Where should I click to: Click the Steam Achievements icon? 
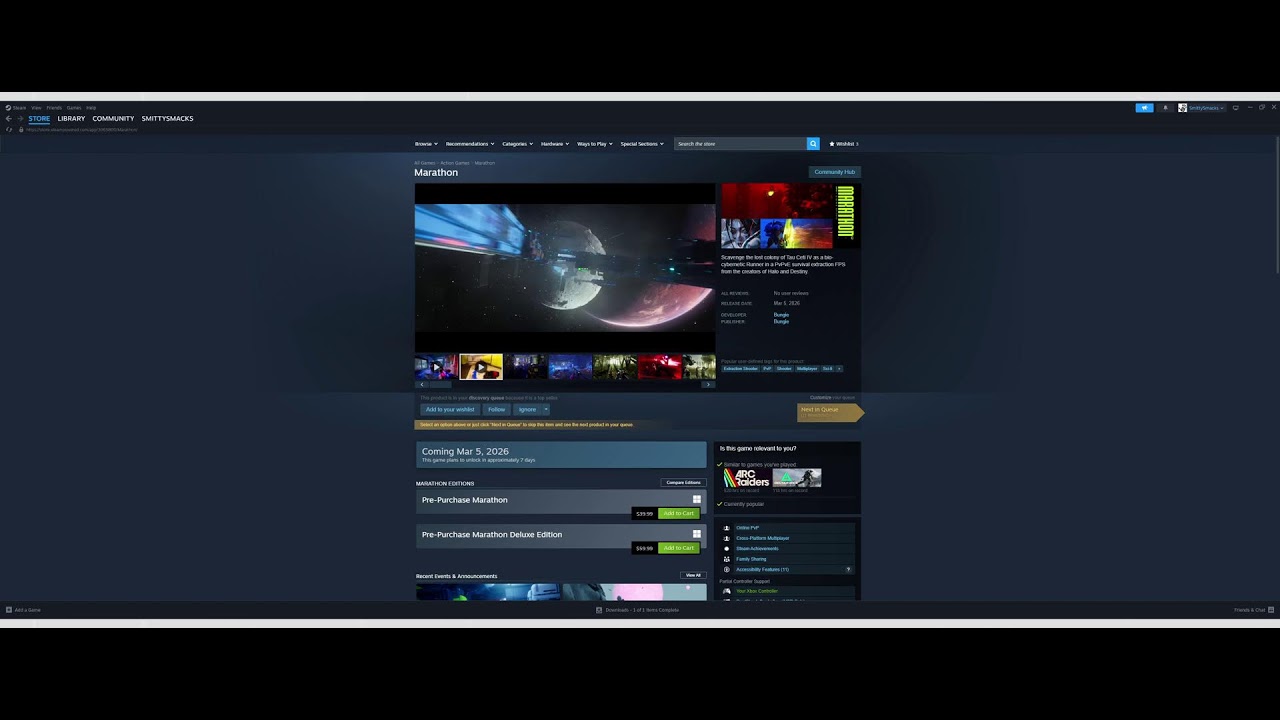point(727,549)
